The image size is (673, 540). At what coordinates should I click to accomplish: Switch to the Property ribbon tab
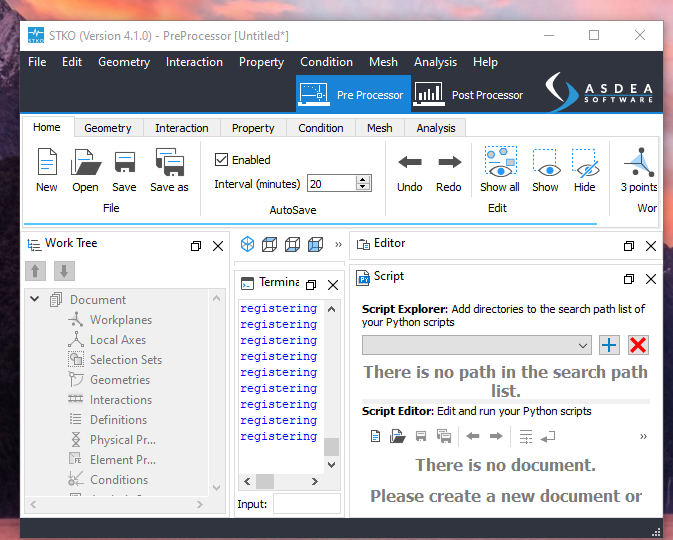[x=253, y=128]
